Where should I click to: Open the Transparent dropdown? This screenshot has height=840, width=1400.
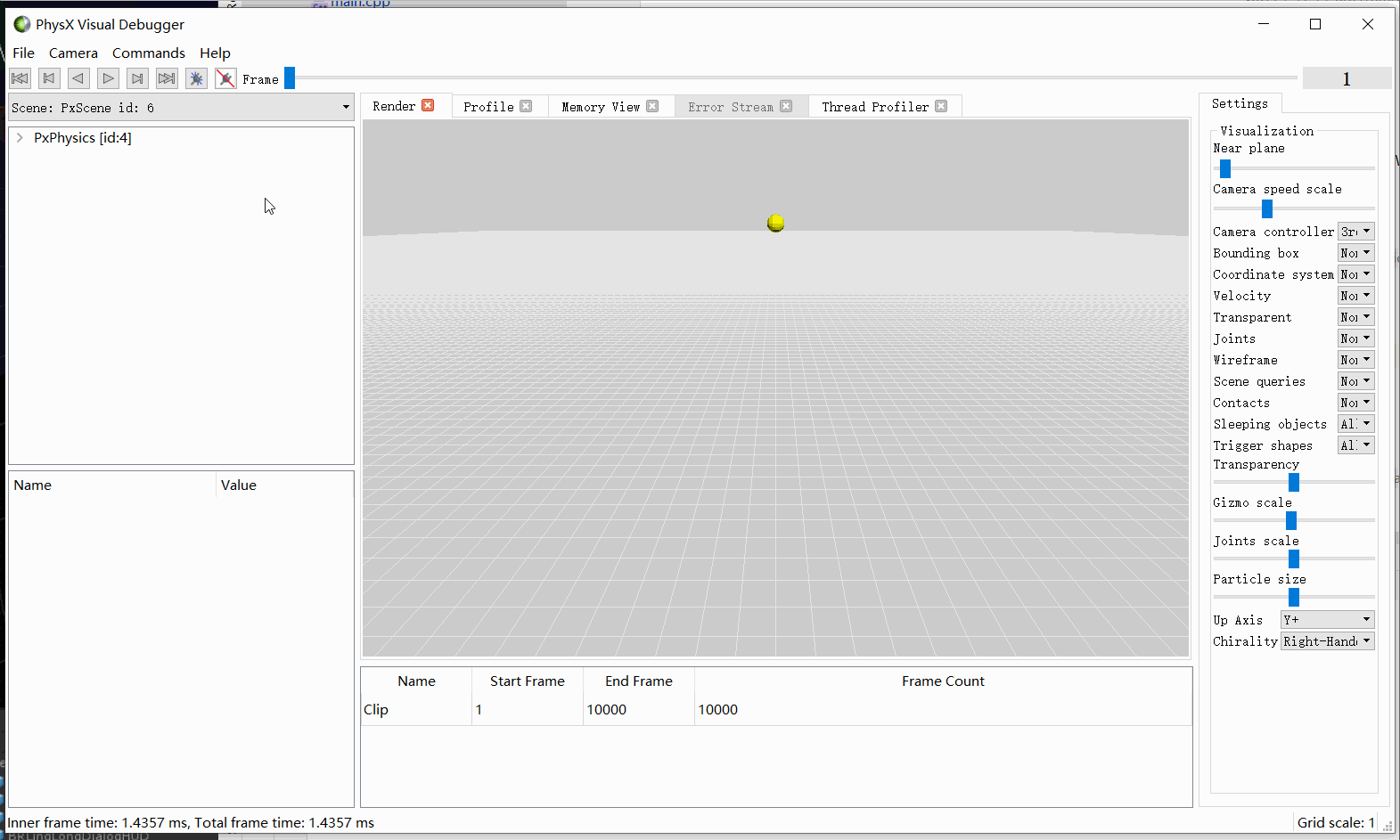pyautogui.click(x=1355, y=317)
